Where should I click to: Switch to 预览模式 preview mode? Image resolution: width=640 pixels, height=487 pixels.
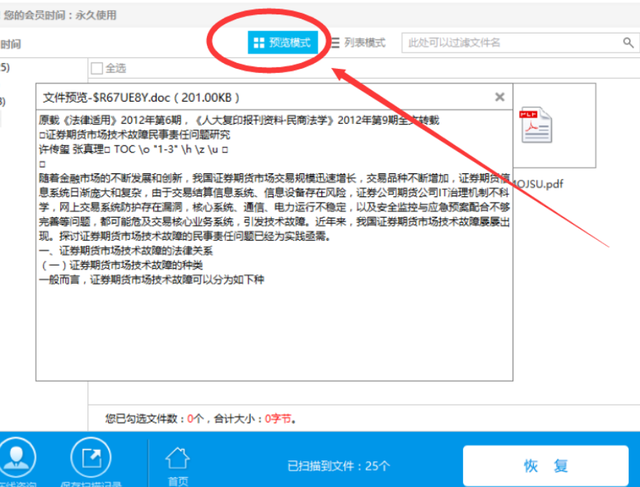[x=282, y=42]
